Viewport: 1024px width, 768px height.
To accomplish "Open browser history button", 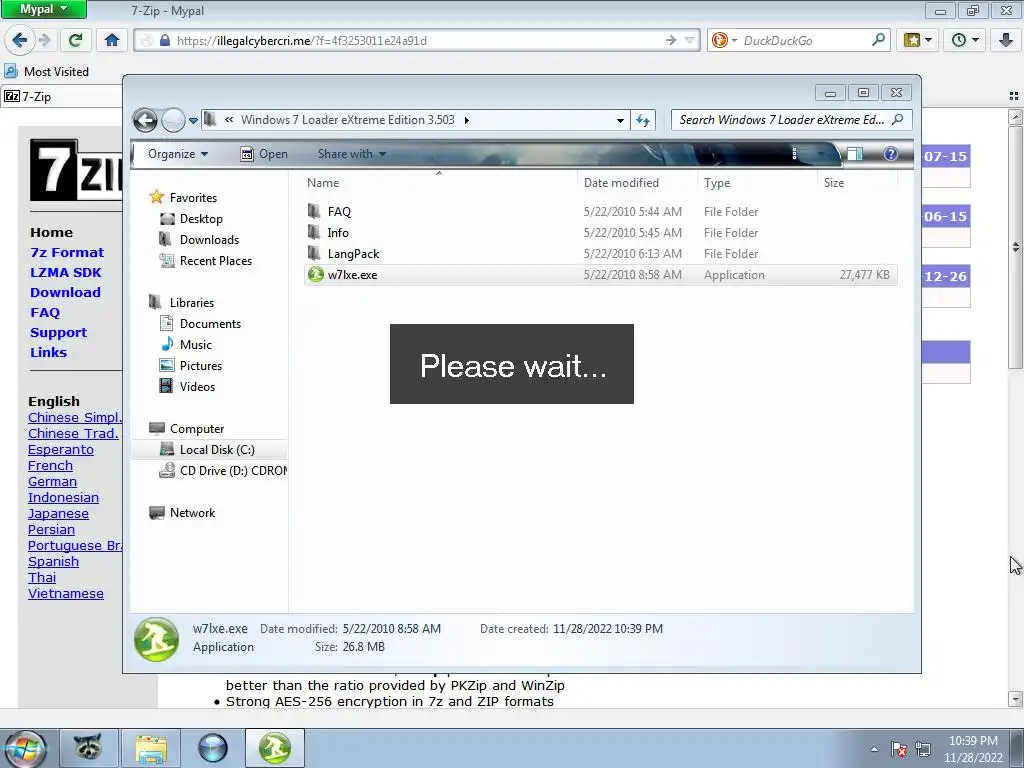I will pos(966,40).
